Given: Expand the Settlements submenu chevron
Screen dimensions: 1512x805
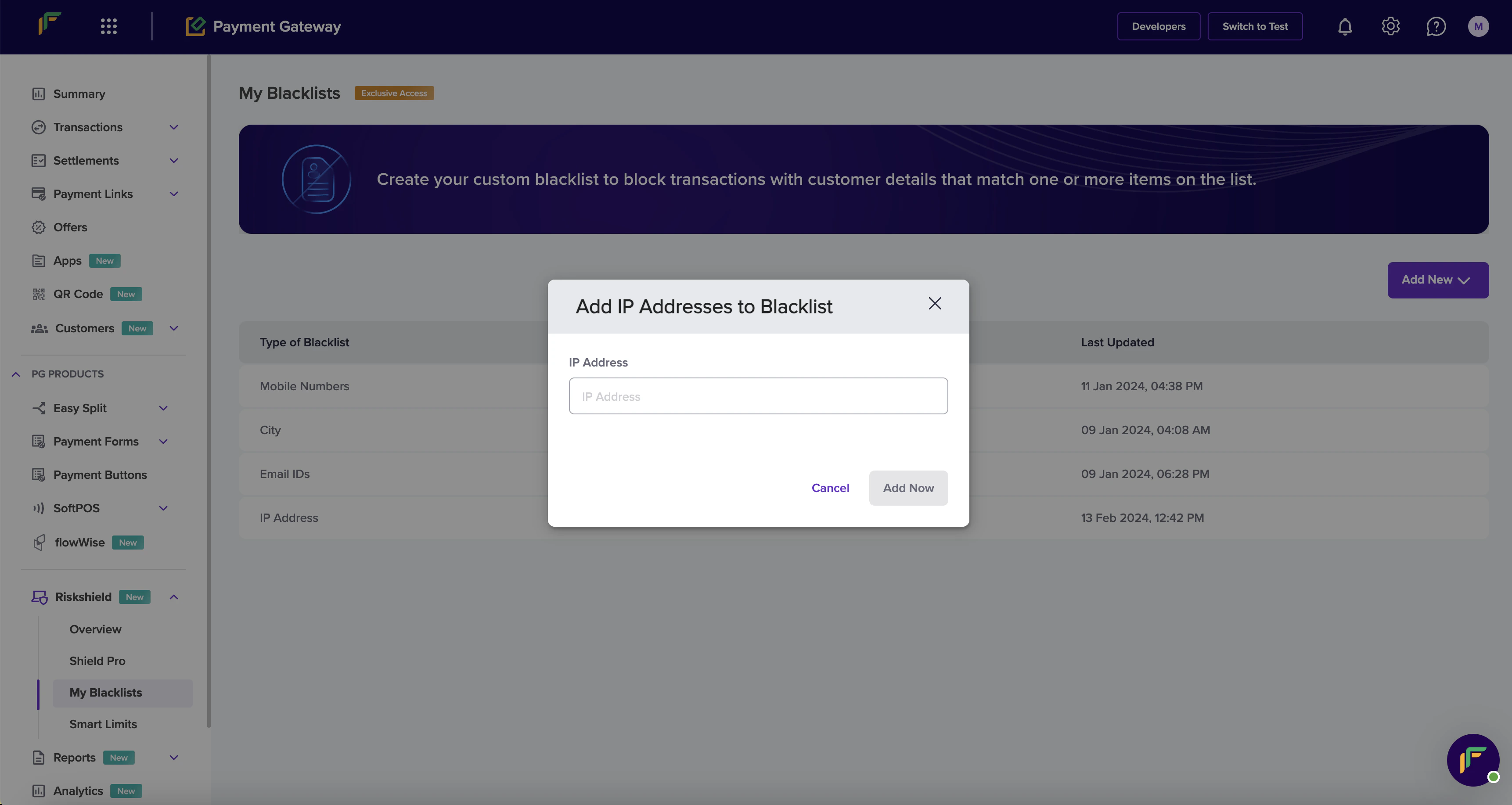Looking at the screenshot, I should pyautogui.click(x=174, y=161).
